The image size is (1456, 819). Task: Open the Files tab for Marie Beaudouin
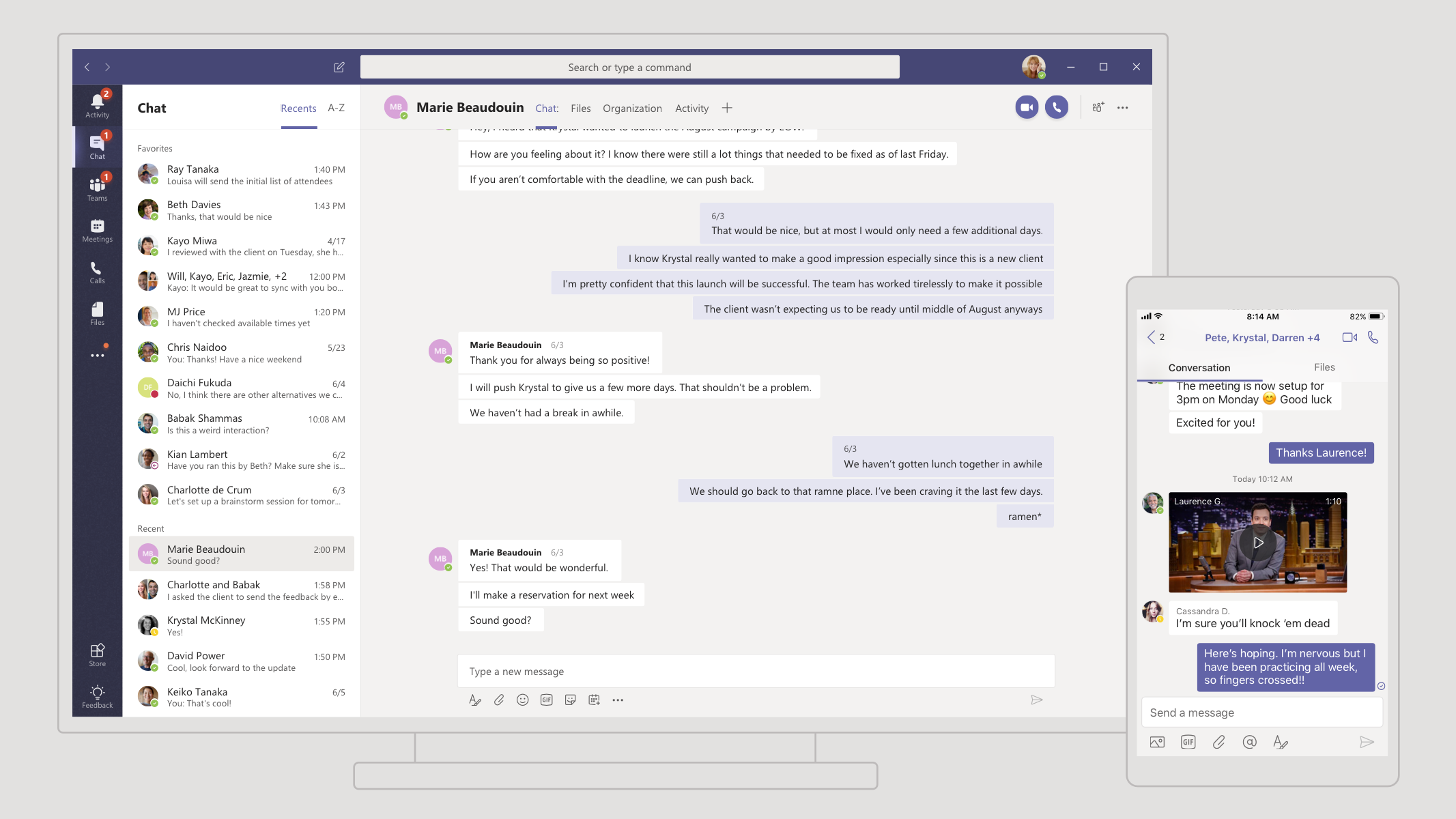point(580,109)
